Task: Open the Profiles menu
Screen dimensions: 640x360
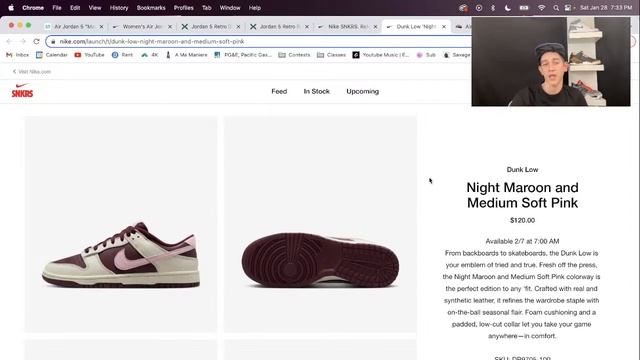Action: pyautogui.click(x=184, y=8)
